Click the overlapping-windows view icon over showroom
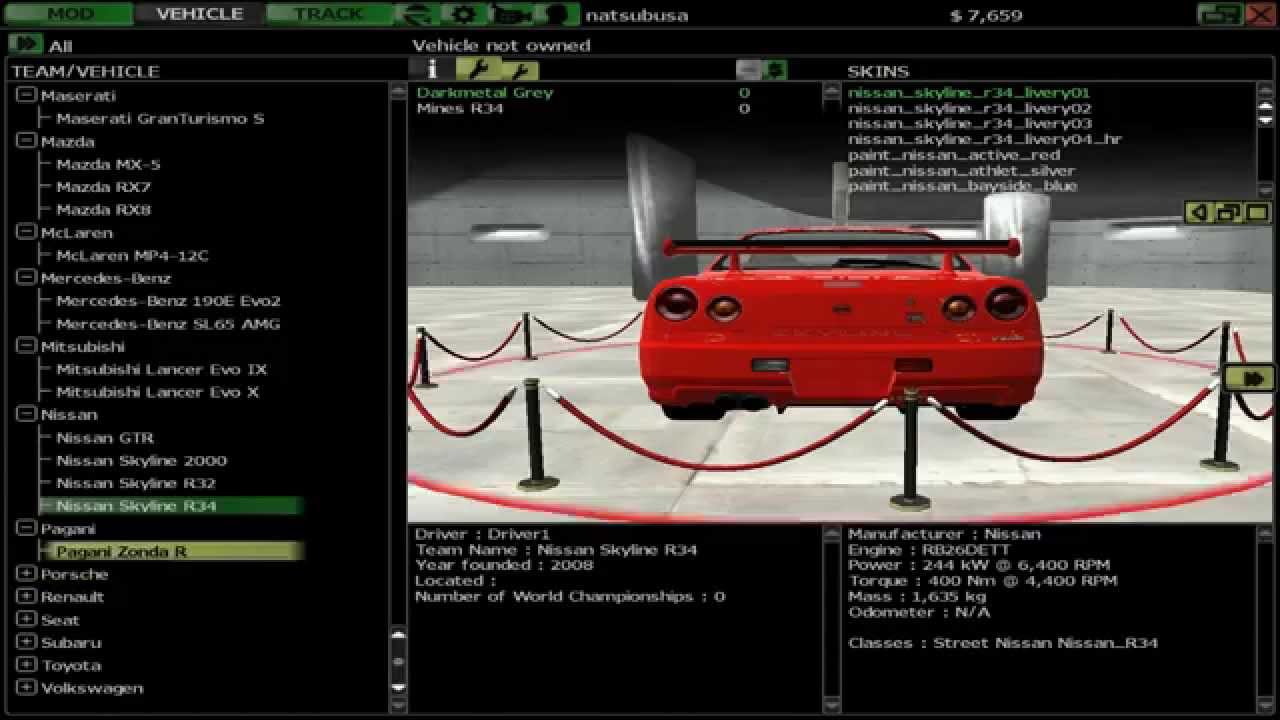This screenshot has width=1280, height=720. 1228,212
